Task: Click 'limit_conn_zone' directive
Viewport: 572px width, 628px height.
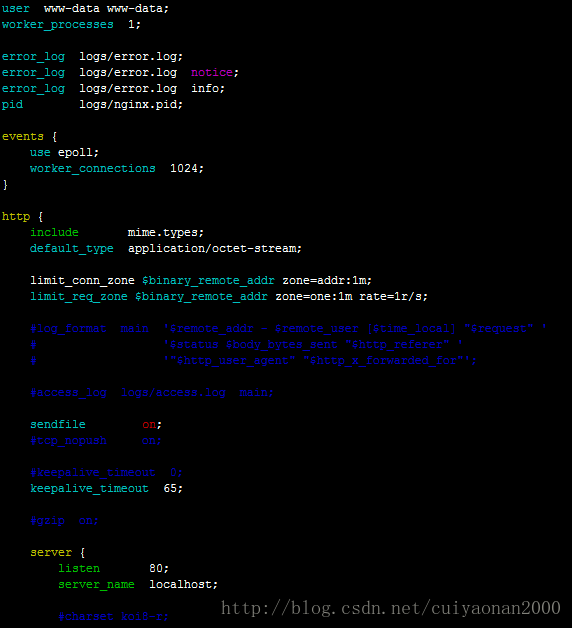Action: tap(82, 281)
